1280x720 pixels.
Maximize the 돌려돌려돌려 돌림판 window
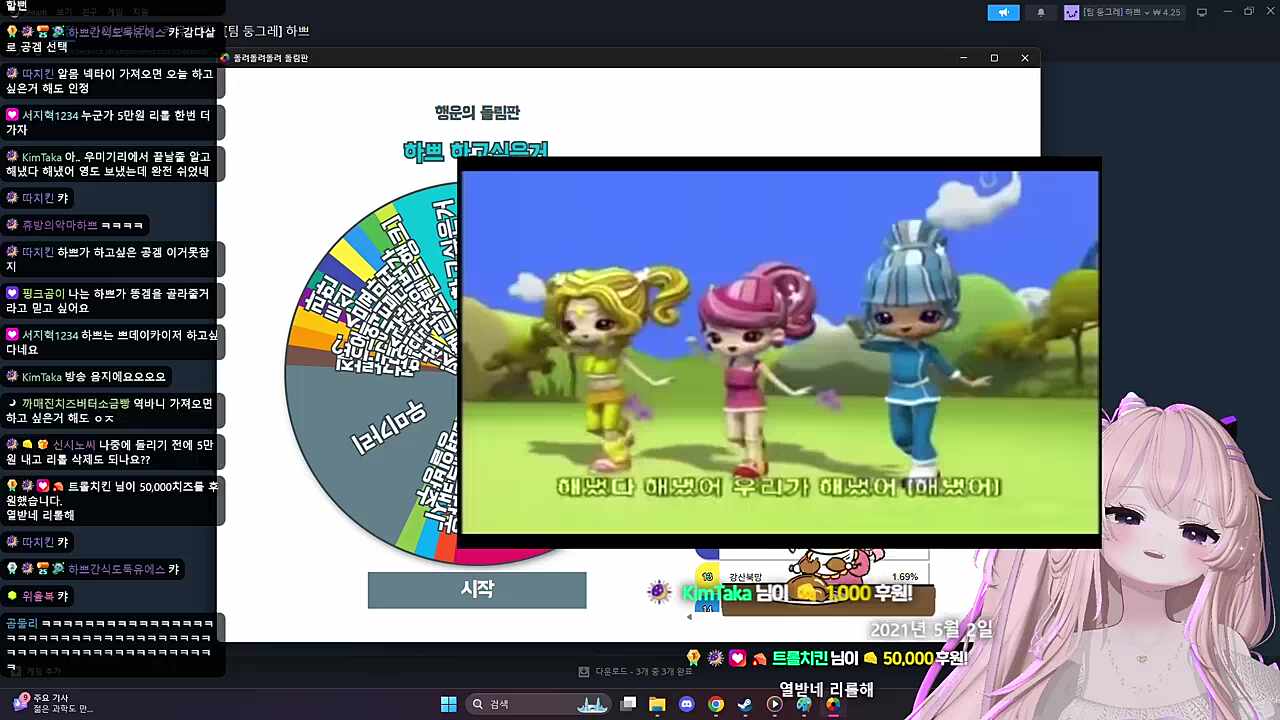click(x=994, y=58)
